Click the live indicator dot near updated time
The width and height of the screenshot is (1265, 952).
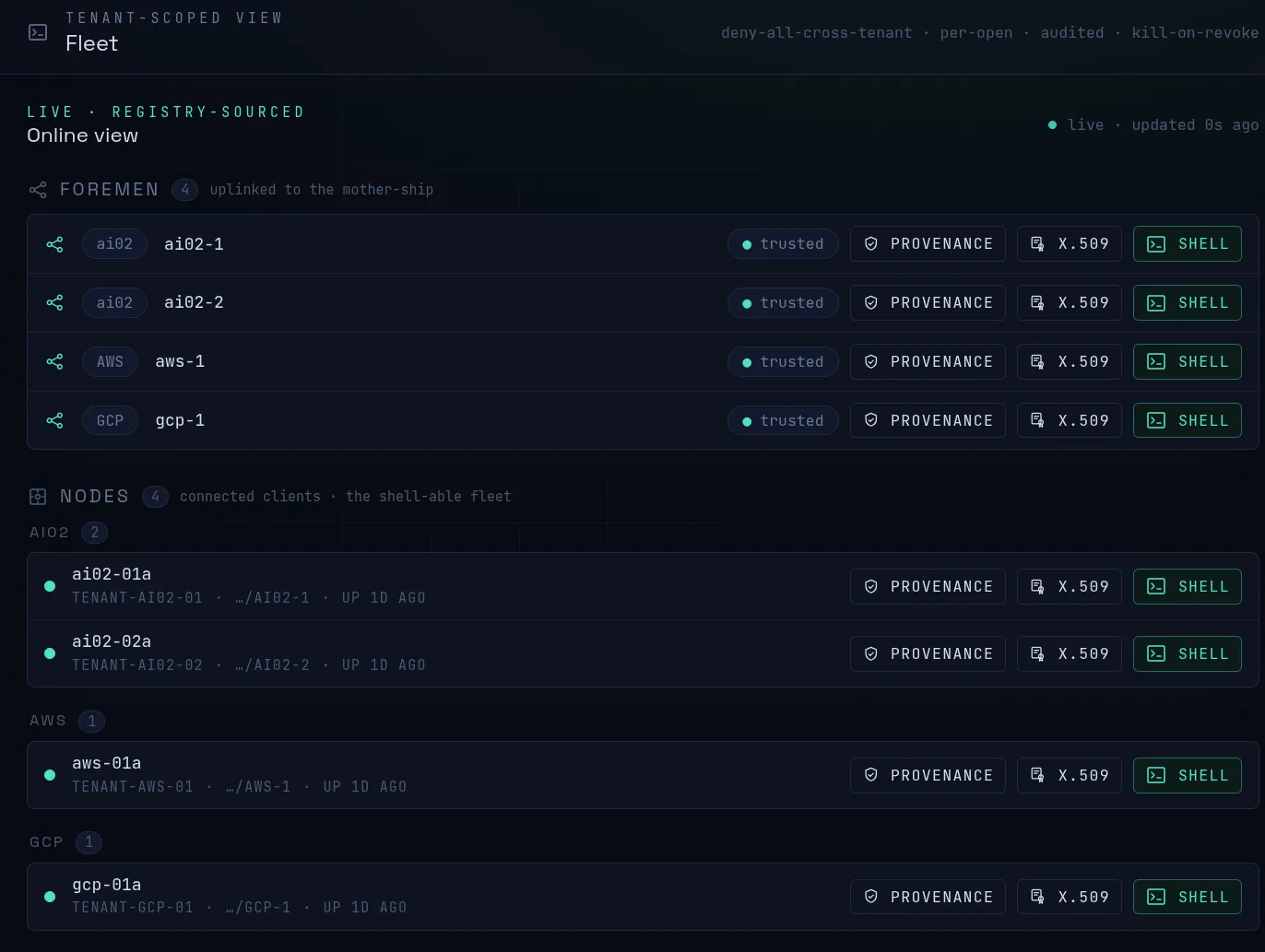pos(1052,125)
